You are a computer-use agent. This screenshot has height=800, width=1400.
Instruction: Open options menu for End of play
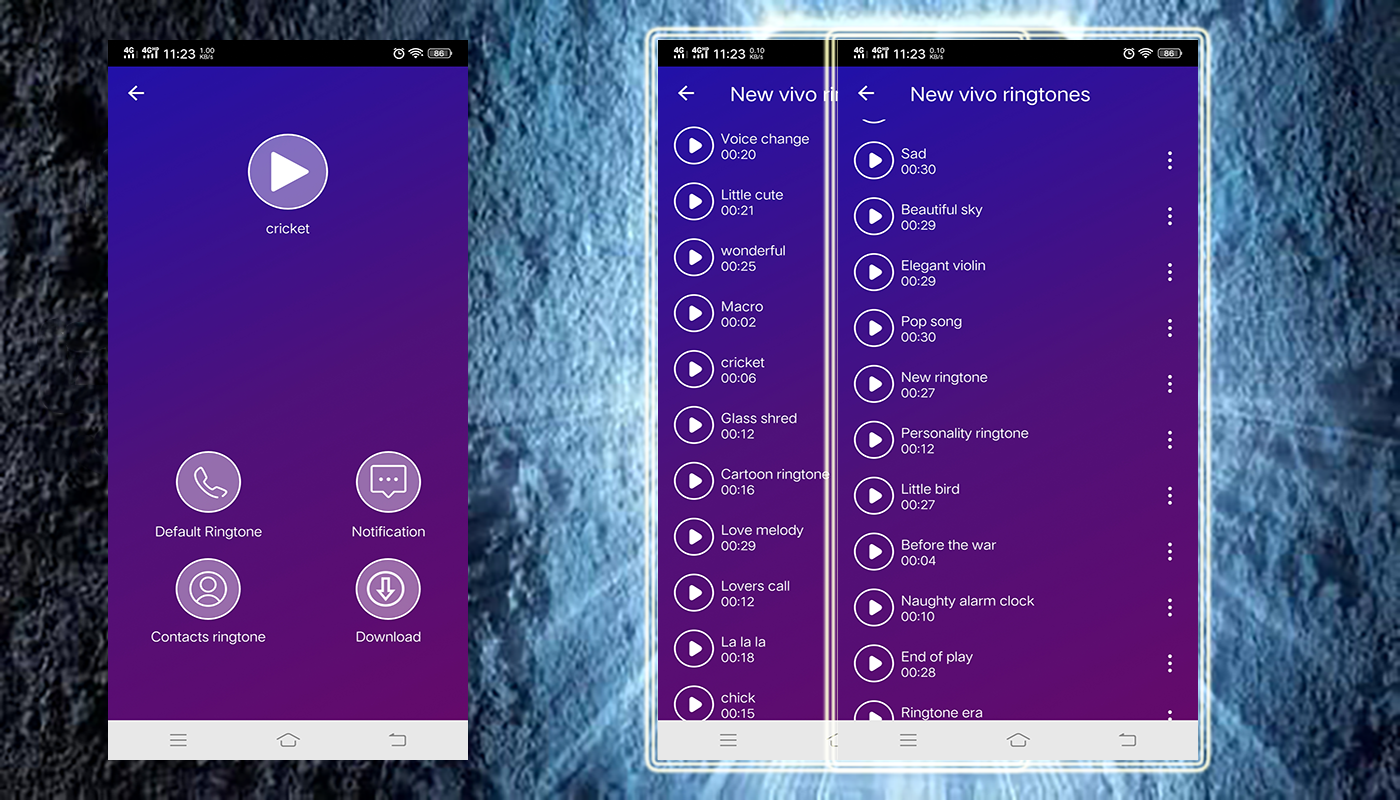[1169, 664]
